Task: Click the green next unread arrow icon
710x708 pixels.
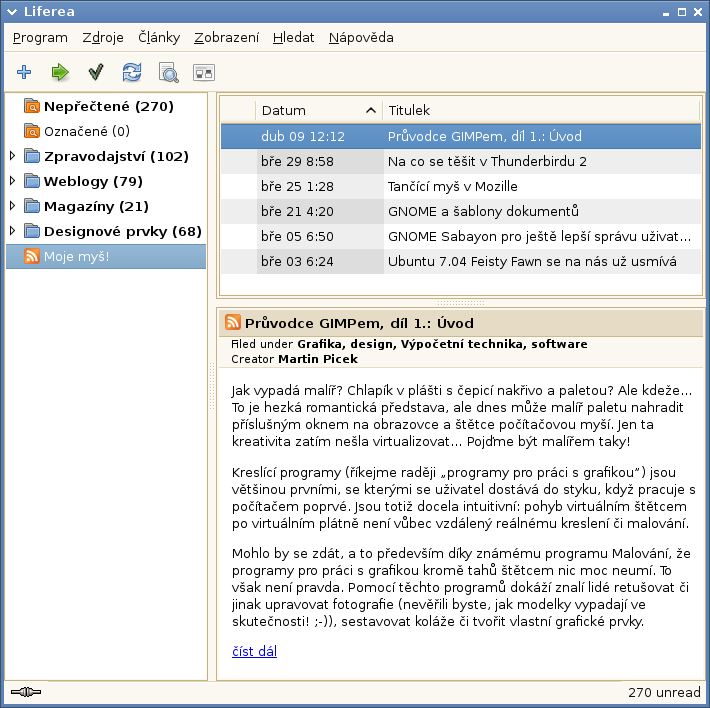Action: pyautogui.click(x=60, y=72)
